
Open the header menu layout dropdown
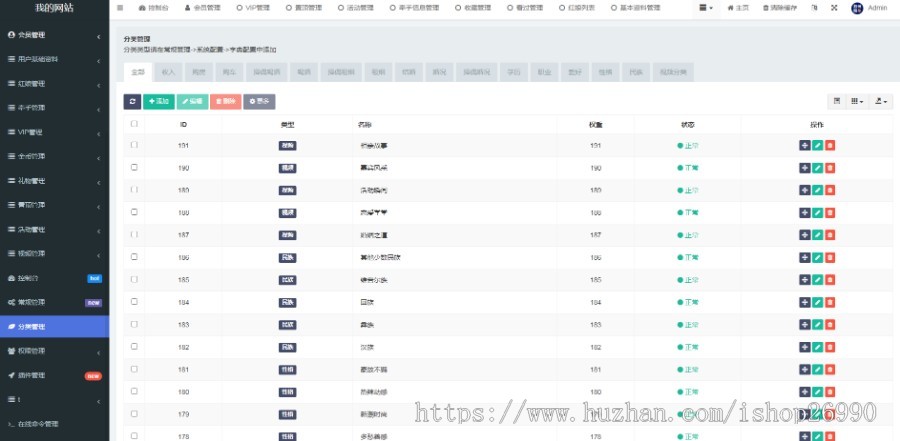pos(706,8)
